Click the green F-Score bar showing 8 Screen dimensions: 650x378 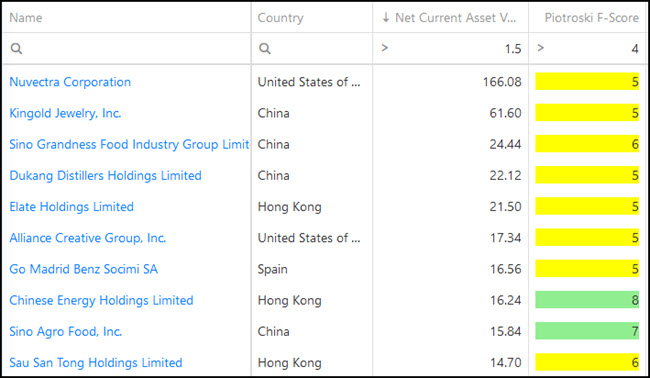[587, 300]
